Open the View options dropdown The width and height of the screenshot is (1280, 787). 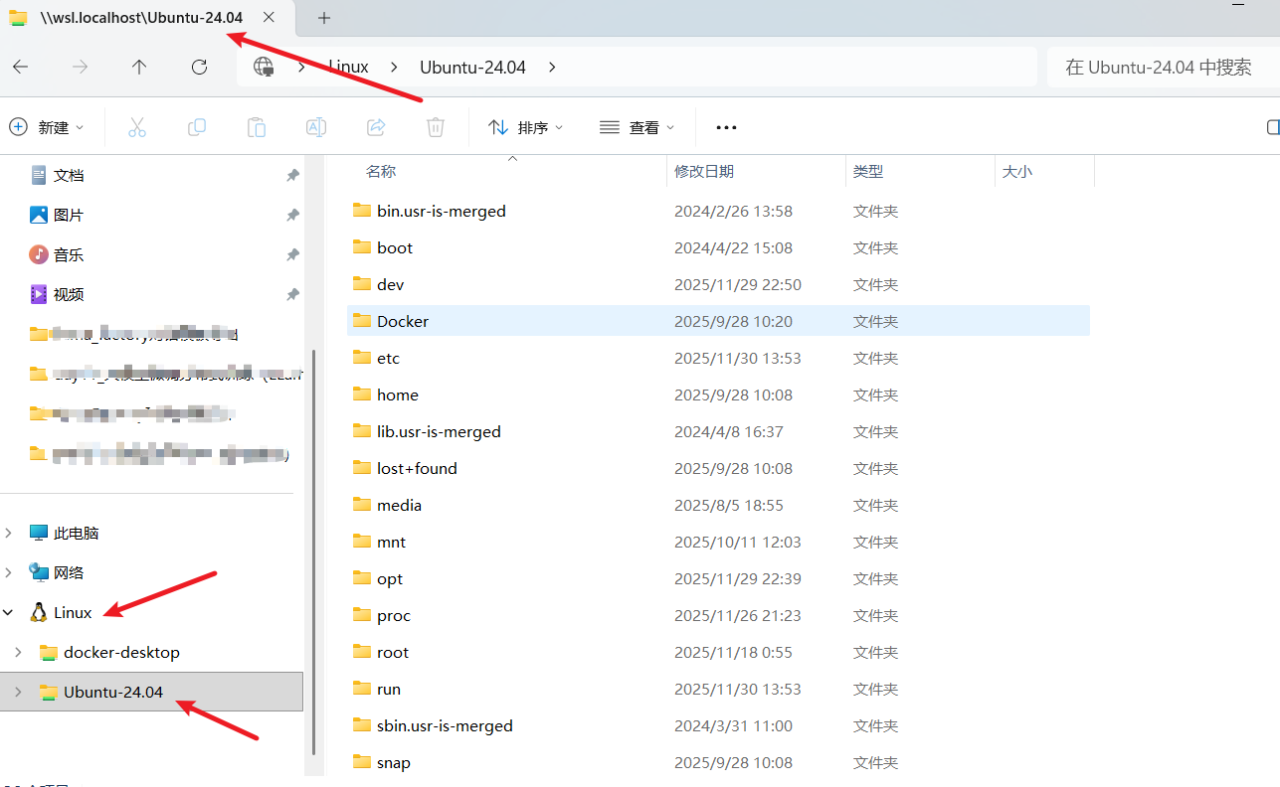(637, 127)
